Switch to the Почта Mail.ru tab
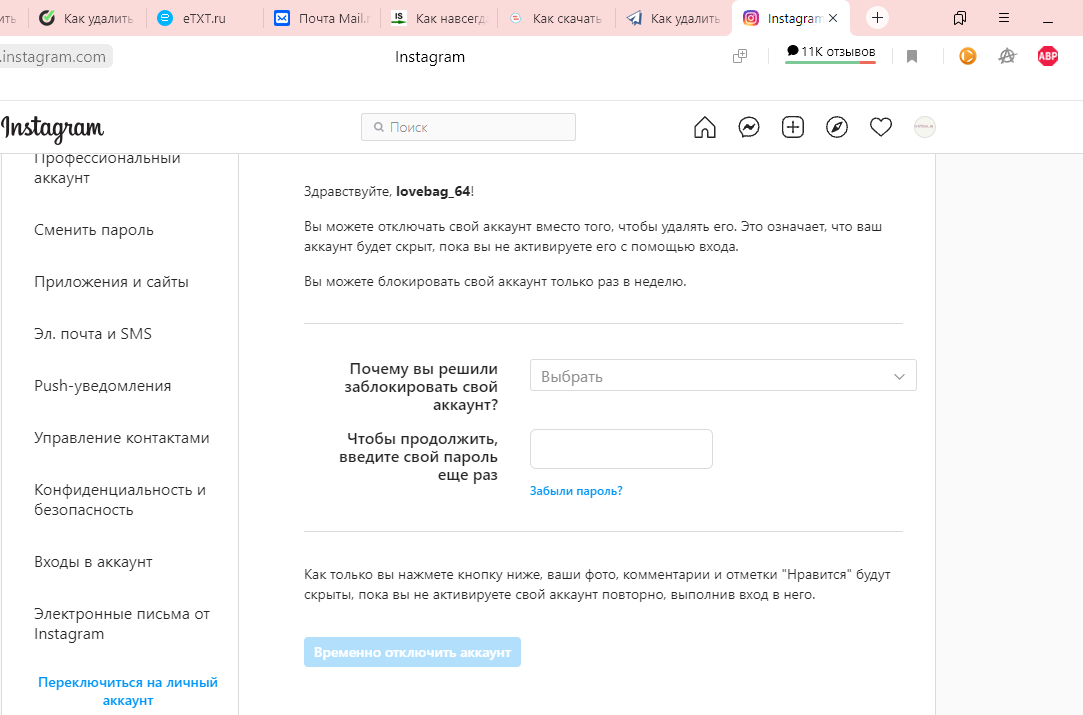 323,19
